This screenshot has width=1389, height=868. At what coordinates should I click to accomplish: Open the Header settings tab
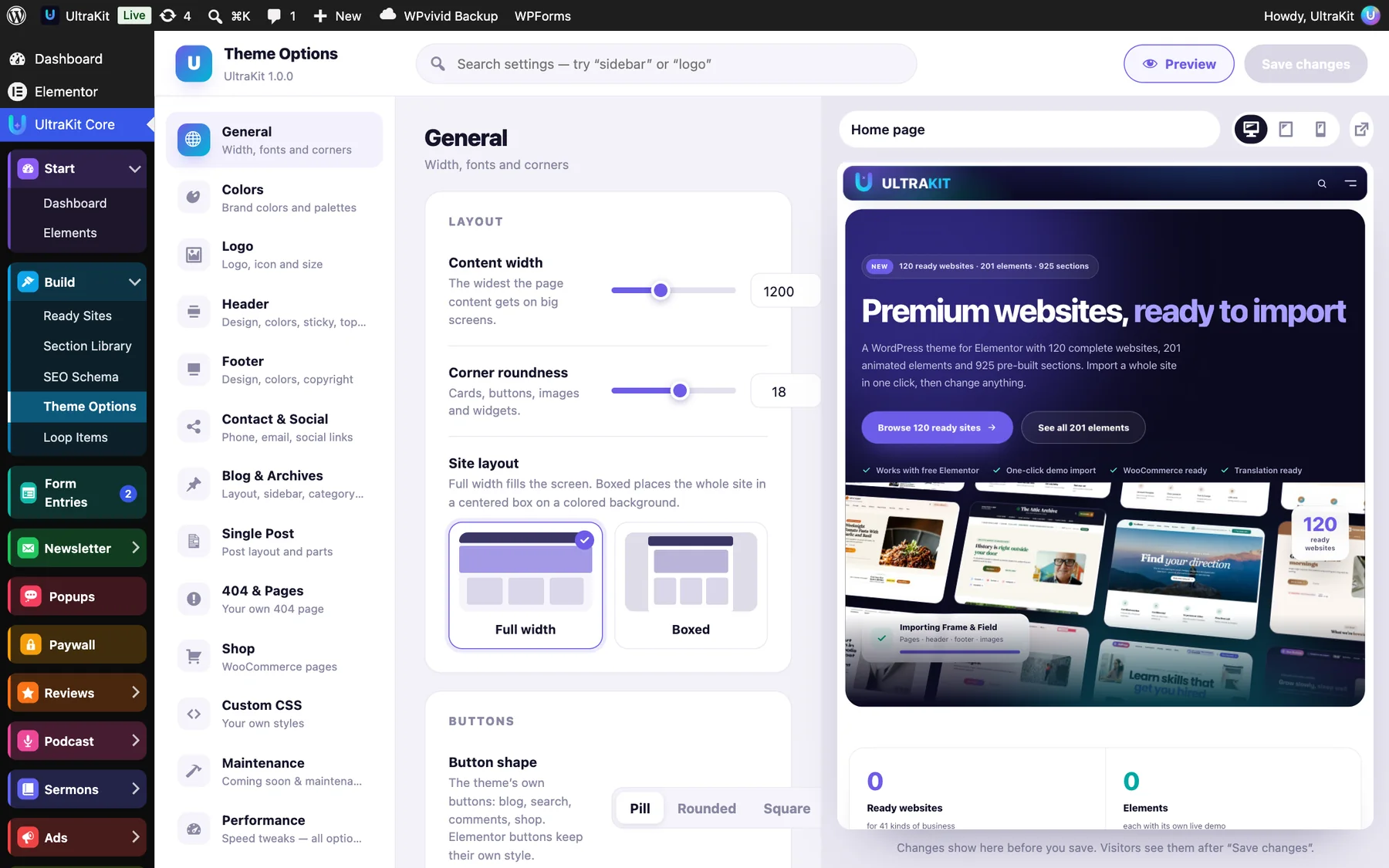click(x=274, y=312)
